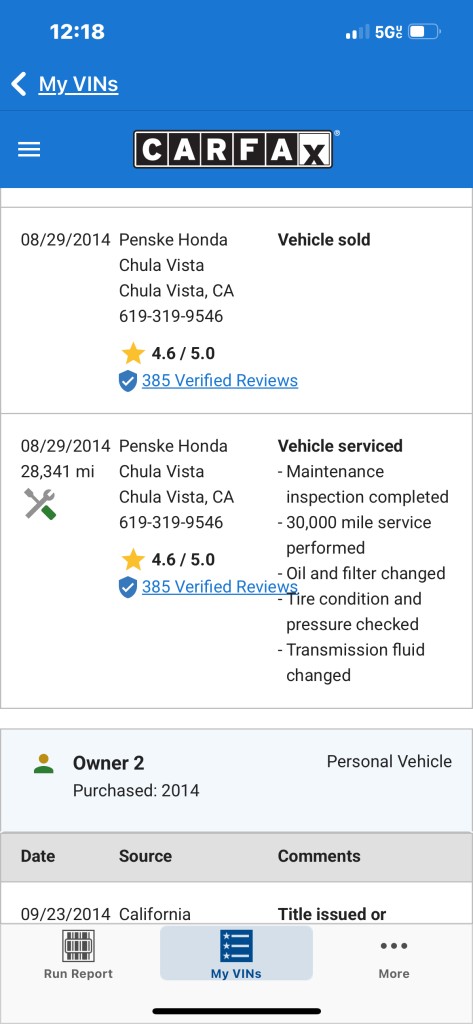This screenshot has width=473, height=1024.
Task: Switch to the Run Report tab
Action: click(x=78, y=953)
